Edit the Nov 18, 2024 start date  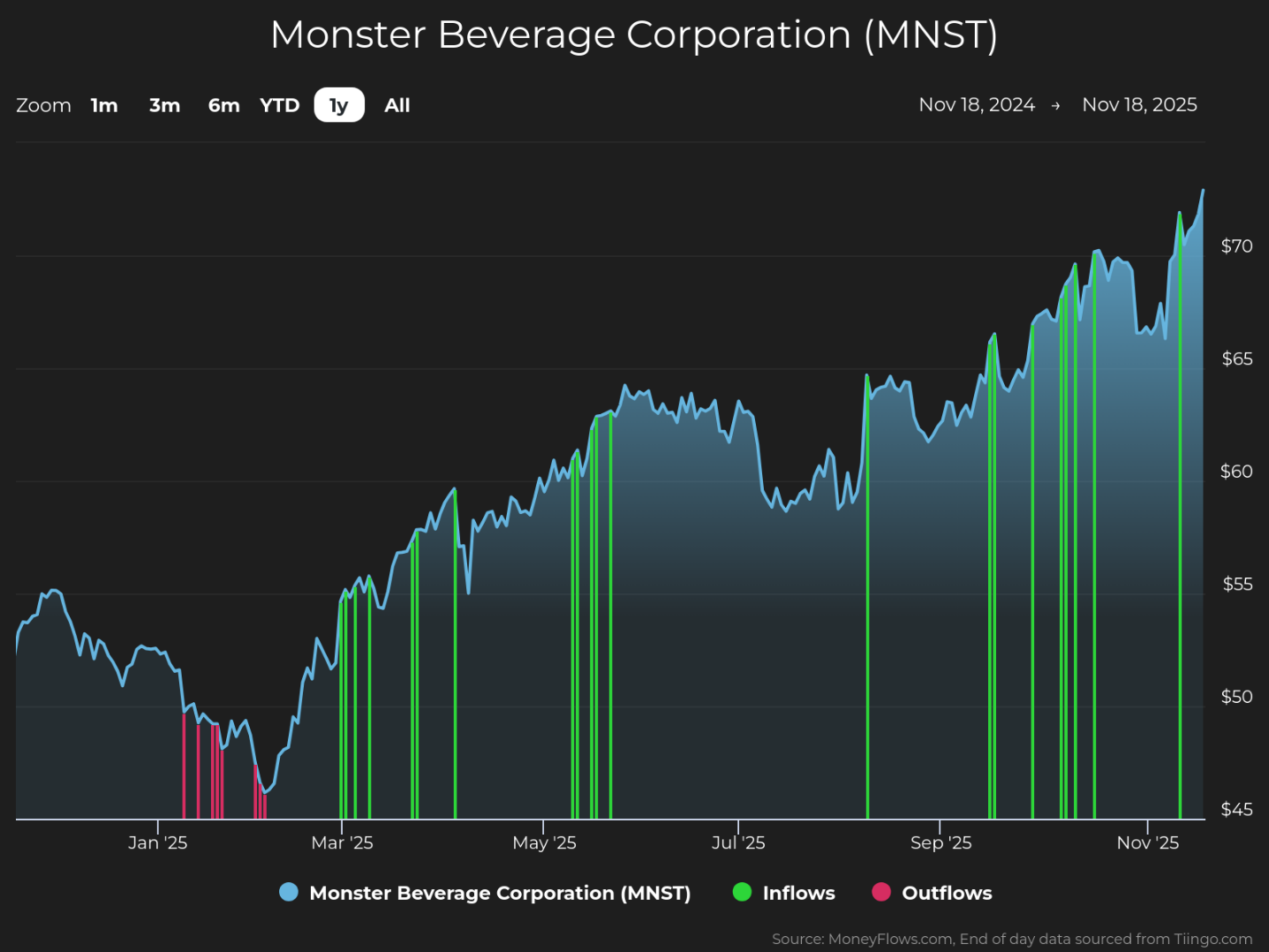tap(977, 104)
